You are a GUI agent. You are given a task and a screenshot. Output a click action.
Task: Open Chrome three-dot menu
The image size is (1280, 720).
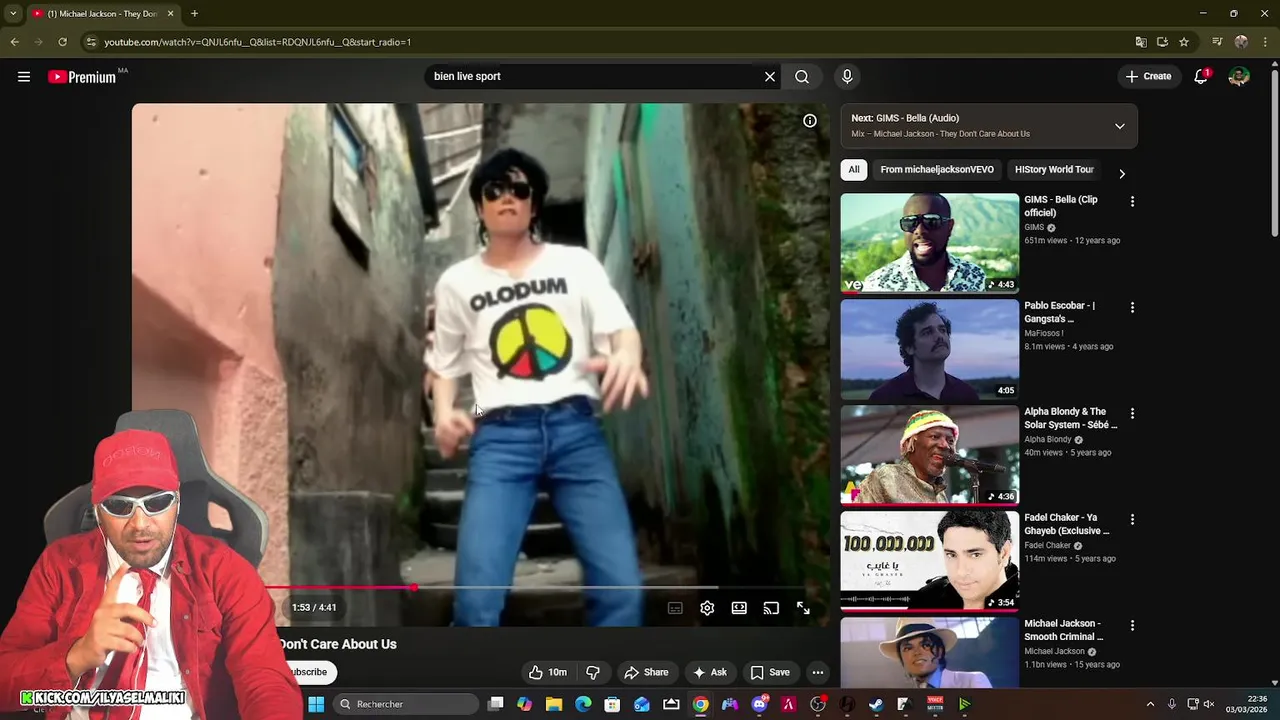(1265, 42)
